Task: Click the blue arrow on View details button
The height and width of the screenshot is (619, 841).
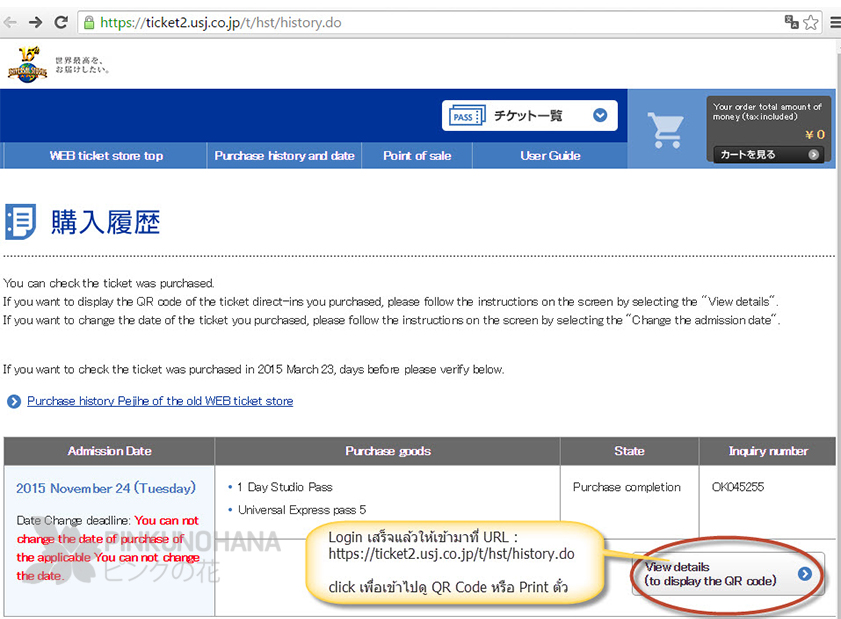Action: tap(804, 573)
